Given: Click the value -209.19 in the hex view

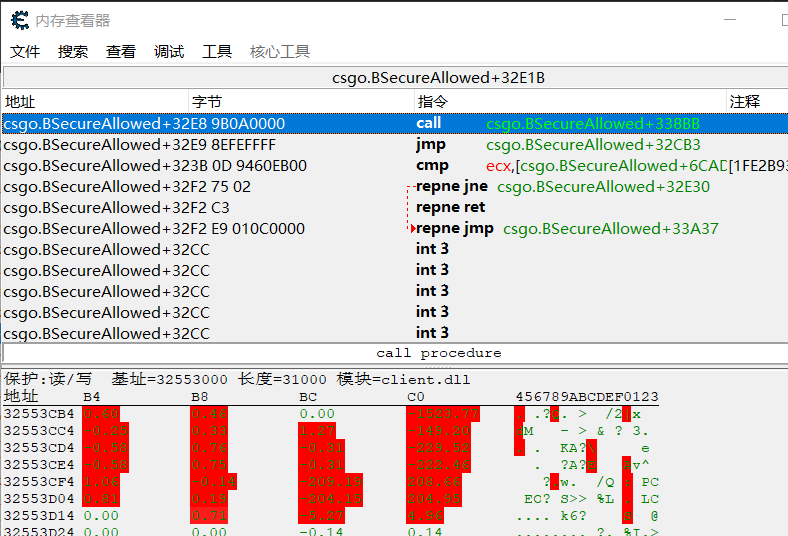Looking at the screenshot, I should [x=330, y=482].
